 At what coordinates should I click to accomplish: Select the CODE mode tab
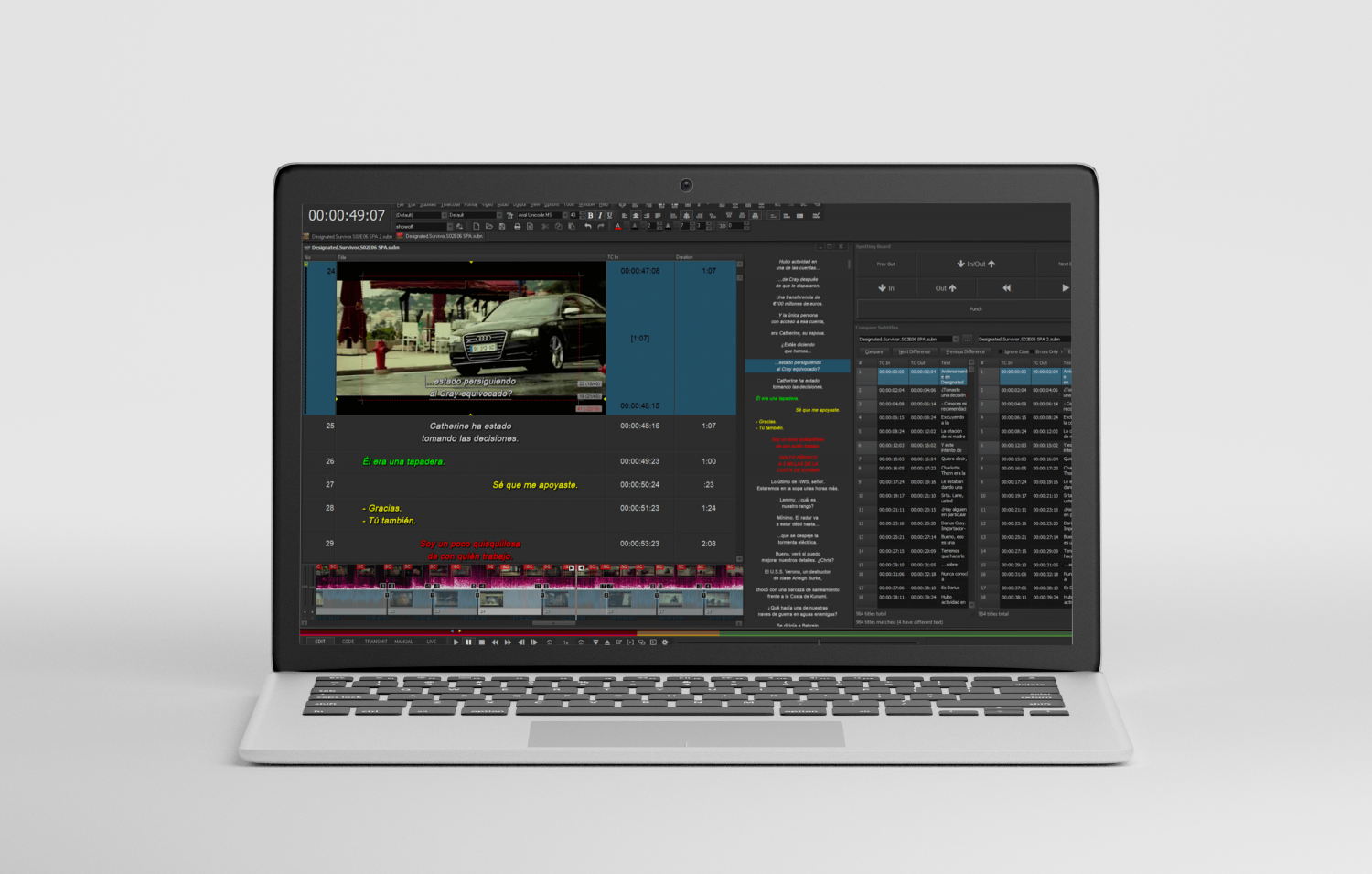[348, 642]
